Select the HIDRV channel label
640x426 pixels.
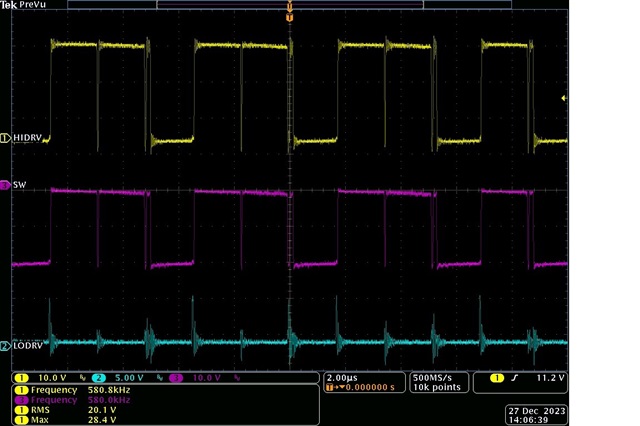[27, 138]
